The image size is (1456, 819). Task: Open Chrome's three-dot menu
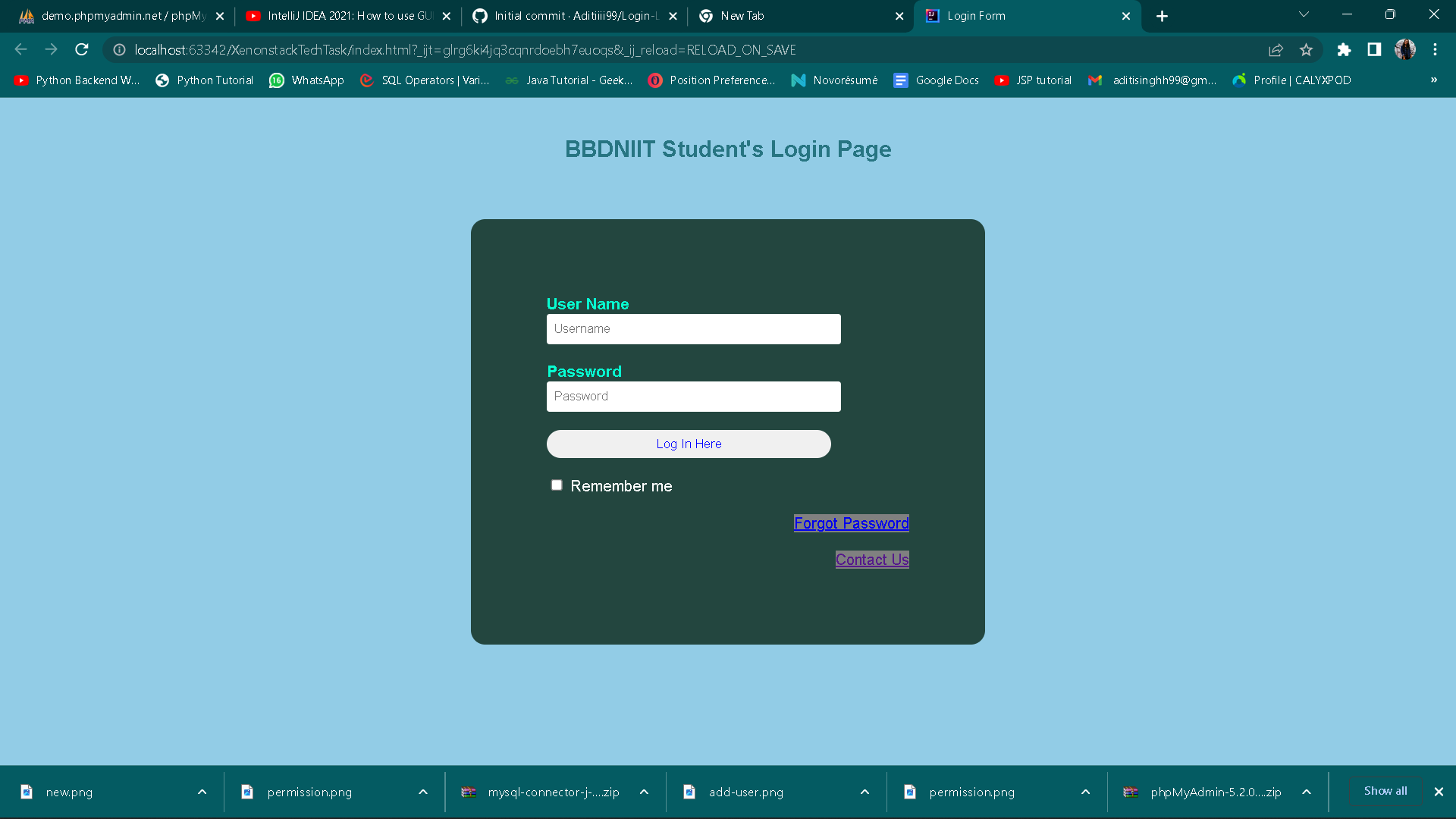point(1435,49)
